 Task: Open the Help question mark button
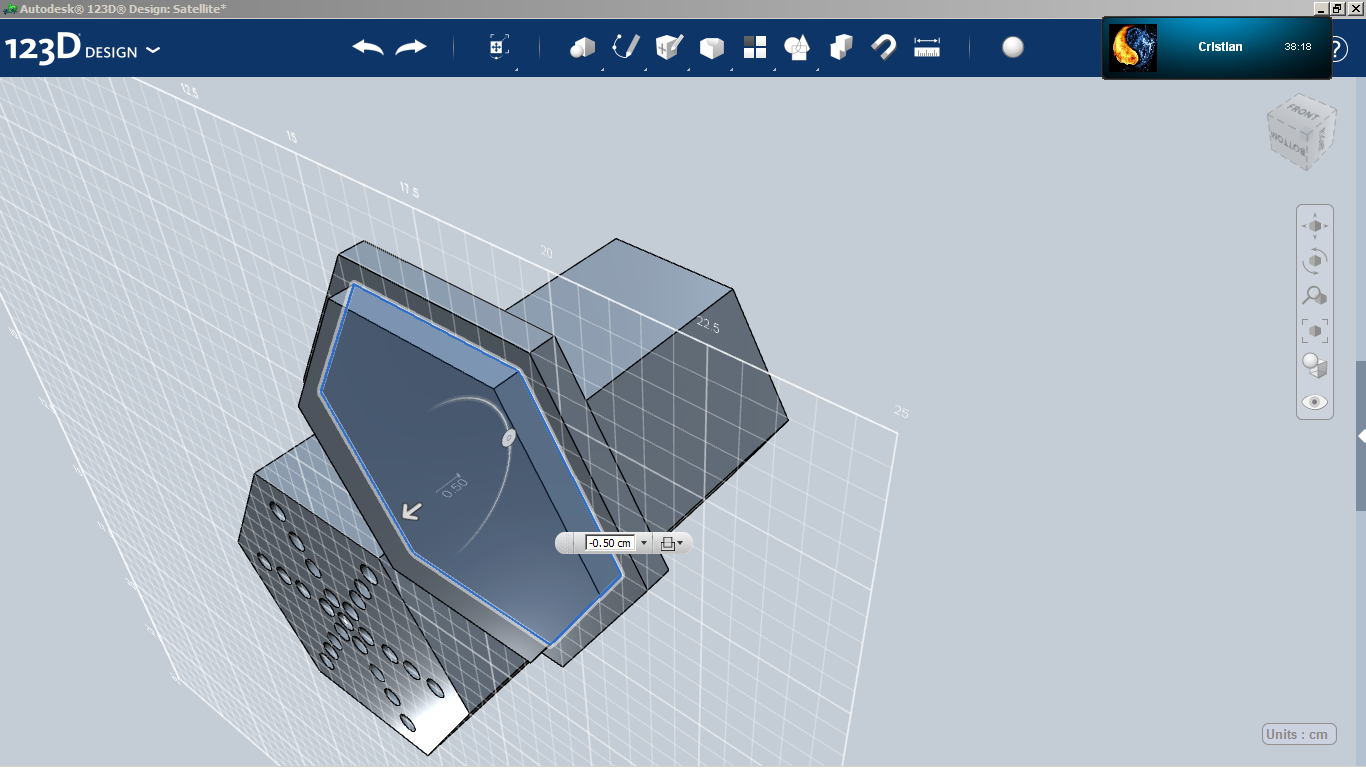point(1338,48)
